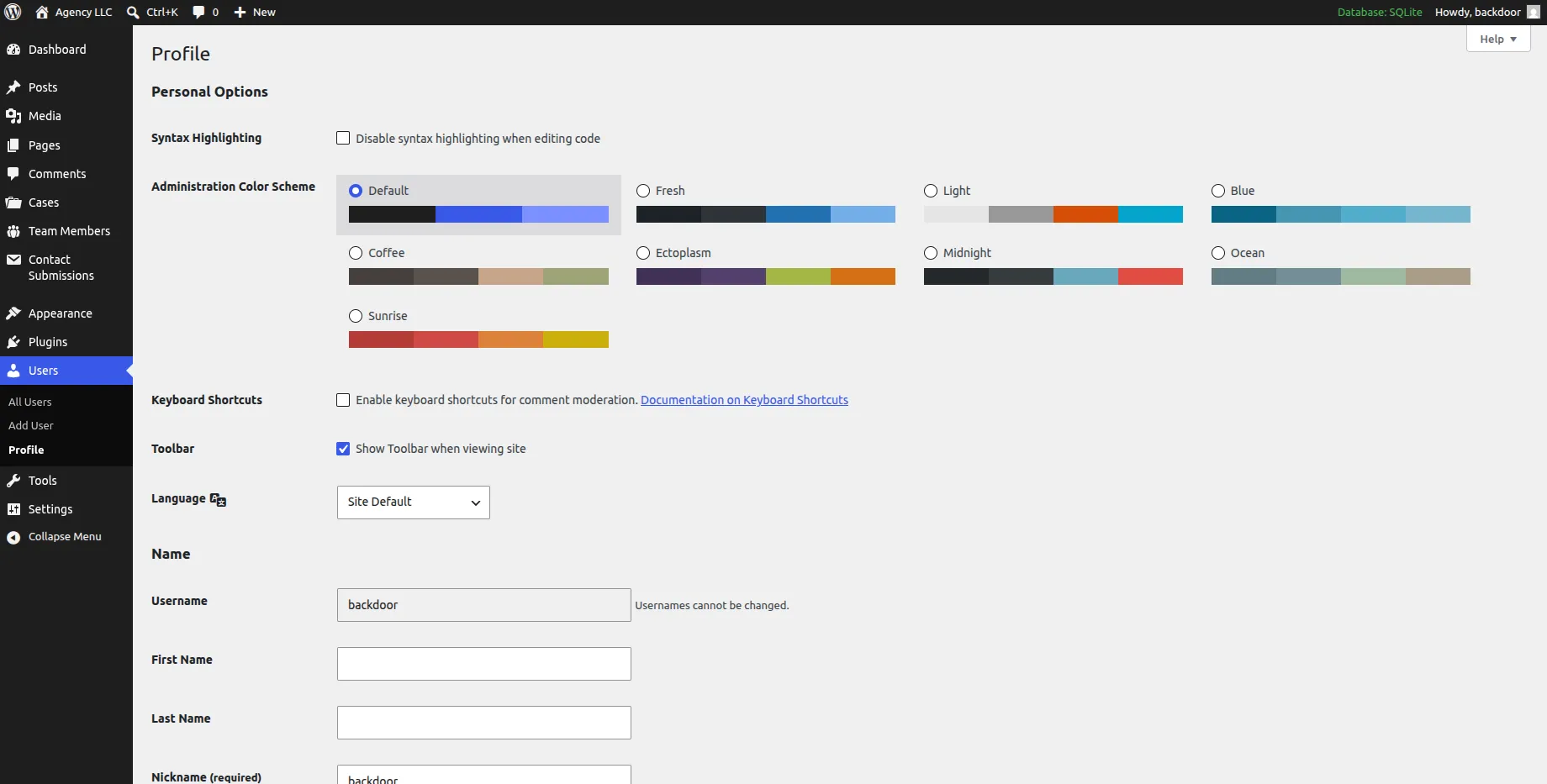Viewport: 1547px width, 784px height.
Task: Click the Appearance paintbrush icon
Action: tap(13, 313)
